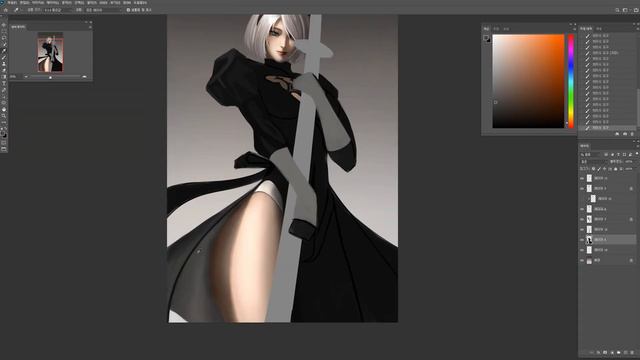Viewport: 640px width, 360px height.
Task: Delete layer with Layers panel trash icon
Action: coord(632,352)
